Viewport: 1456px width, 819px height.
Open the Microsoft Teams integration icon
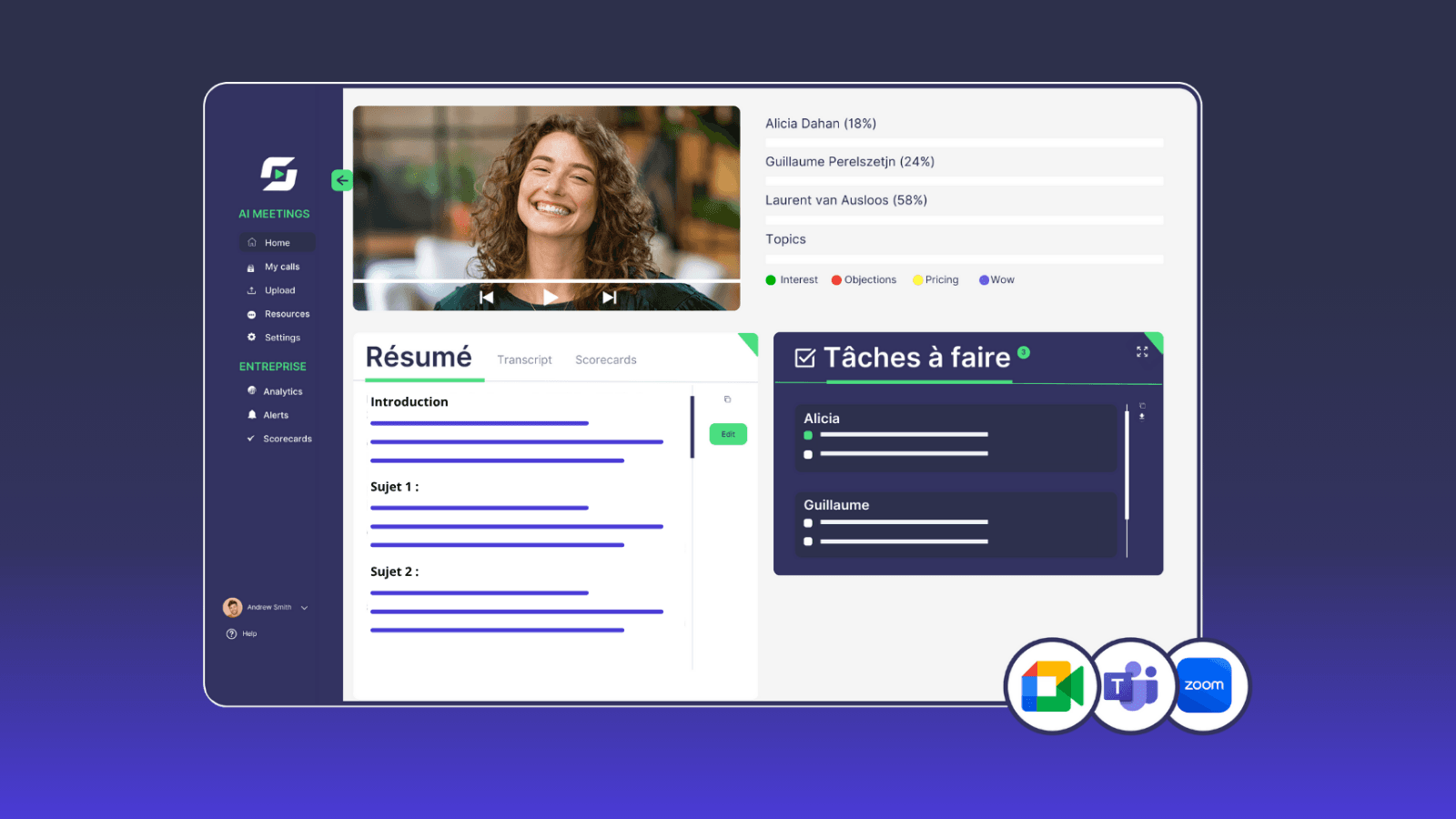click(1130, 686)
